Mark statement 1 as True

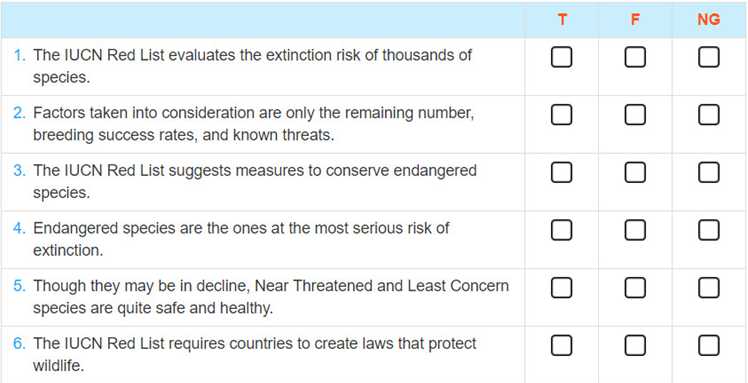point(561,57)
